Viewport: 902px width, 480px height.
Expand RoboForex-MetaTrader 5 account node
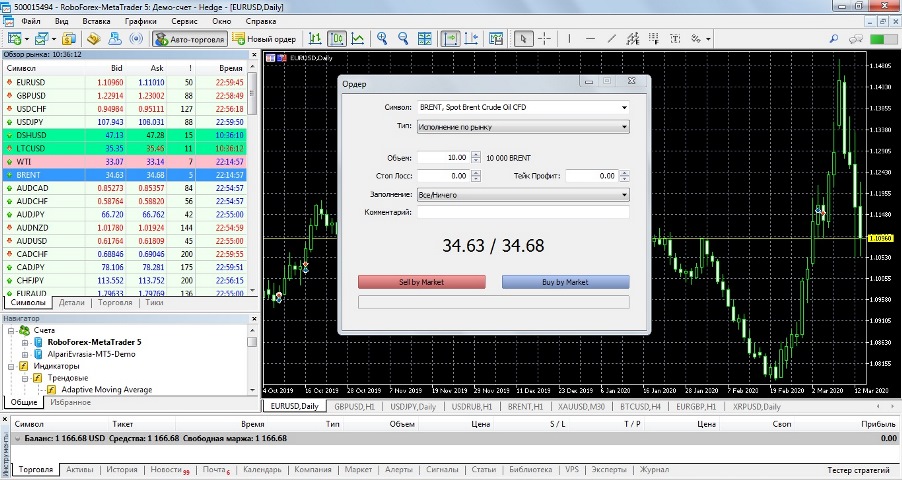point(25,342)
